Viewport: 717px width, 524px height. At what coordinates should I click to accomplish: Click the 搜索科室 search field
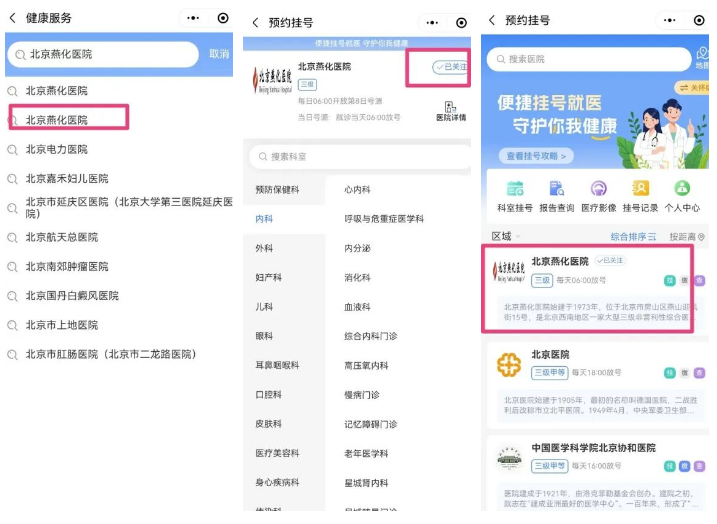[357, 157]
